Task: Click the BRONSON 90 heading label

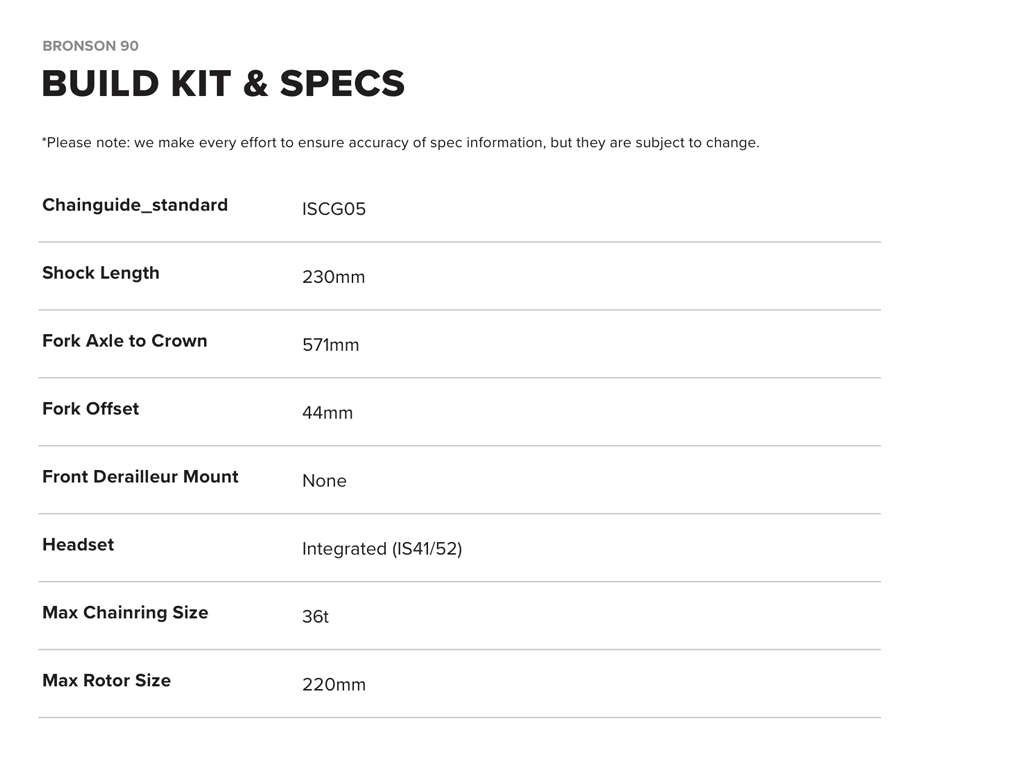Action: pyautogui.click(x=90, y=46)
